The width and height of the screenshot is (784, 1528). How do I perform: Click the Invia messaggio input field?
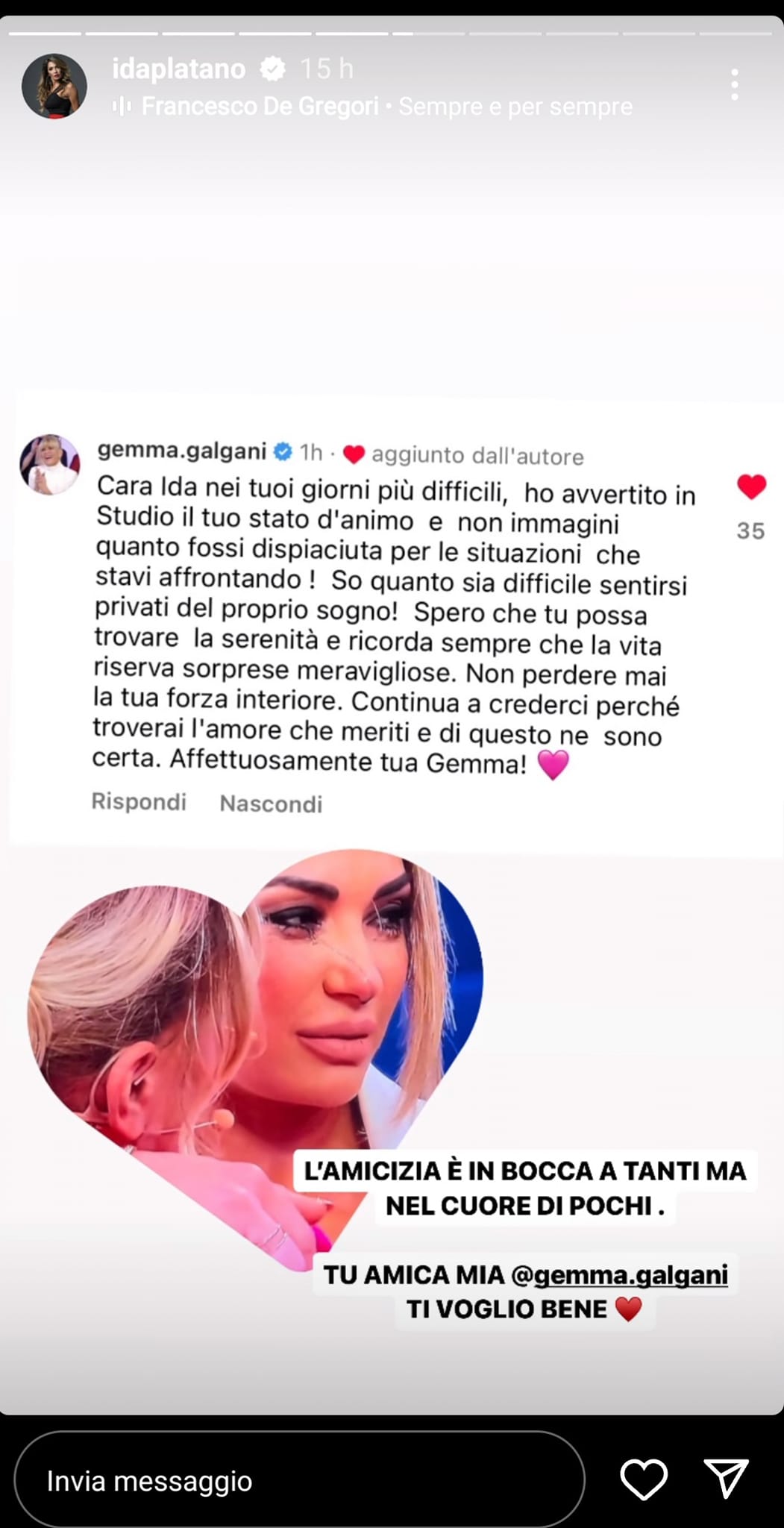click(x=299, y=1480)
